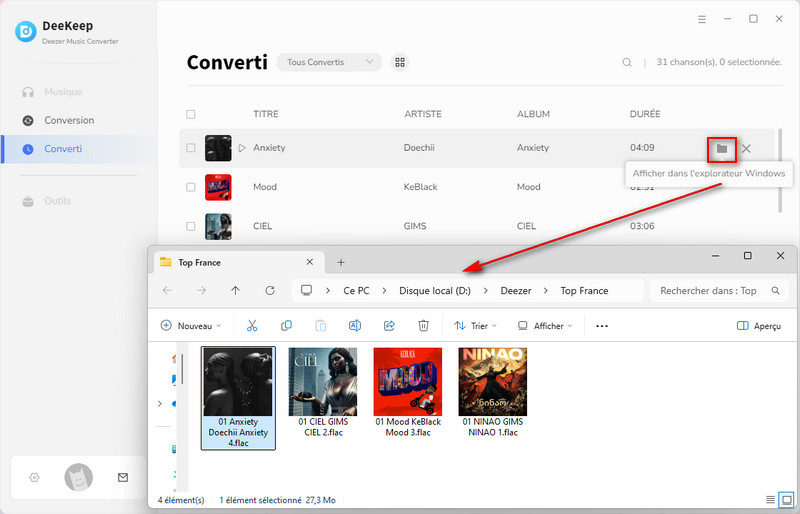Open the Afficher view dropdown
This screenshot has width=800, height=514.
pos(545,326)
